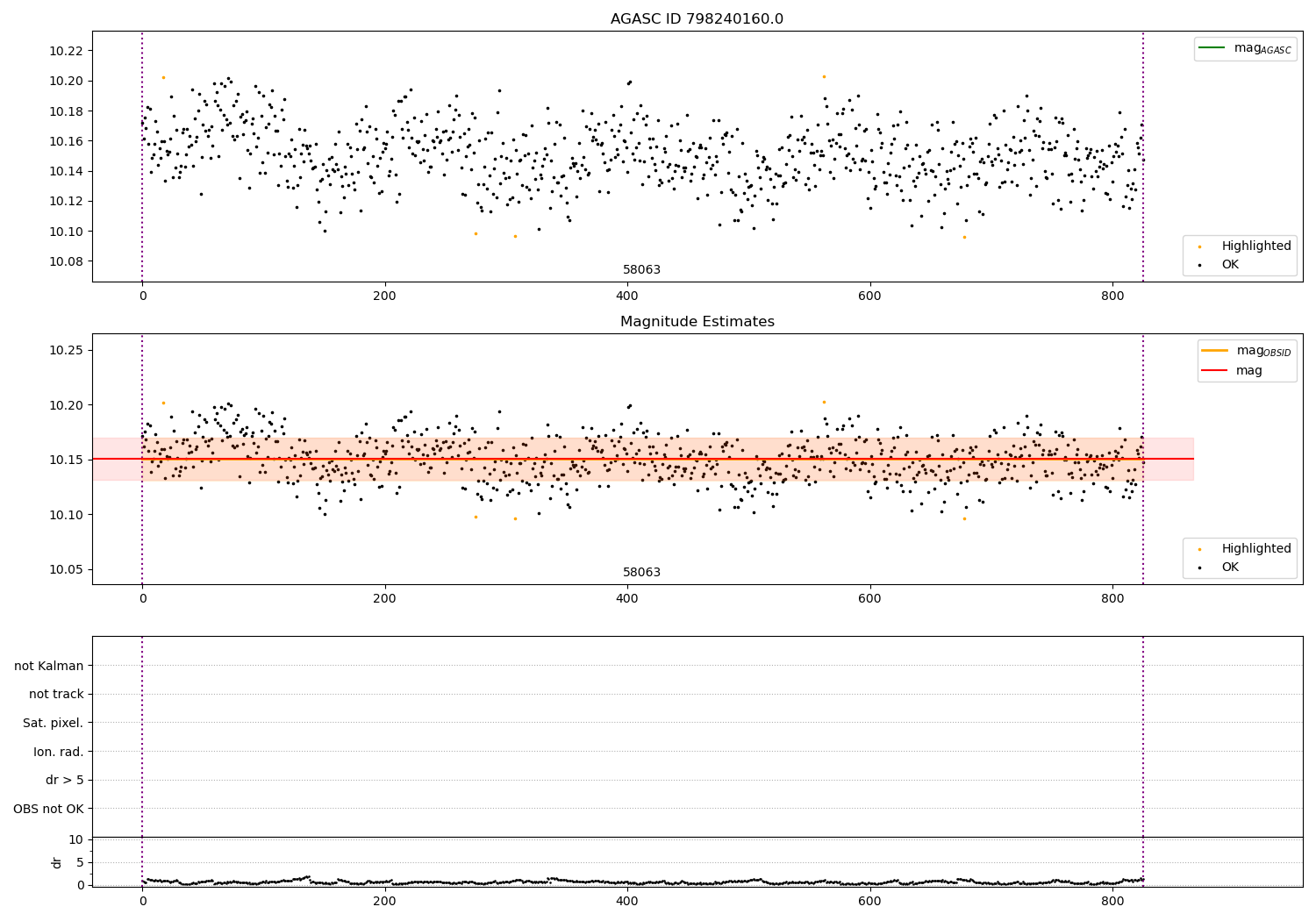The image size is (1316, 921).
Task: Click the rotated dr y-axis label
Action: click(x=57, y=862)
